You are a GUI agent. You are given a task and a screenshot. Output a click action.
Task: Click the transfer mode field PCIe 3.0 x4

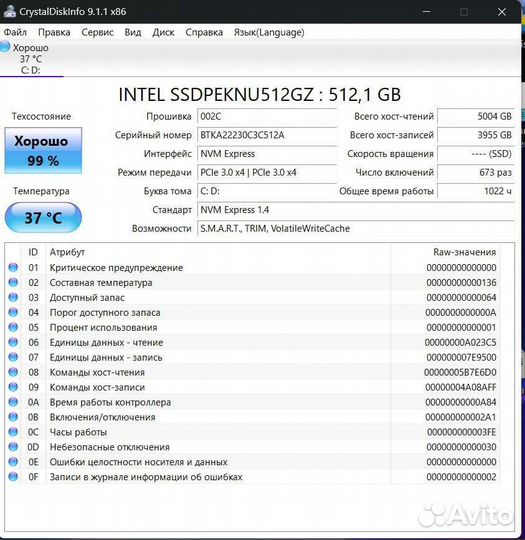[267, 172]
